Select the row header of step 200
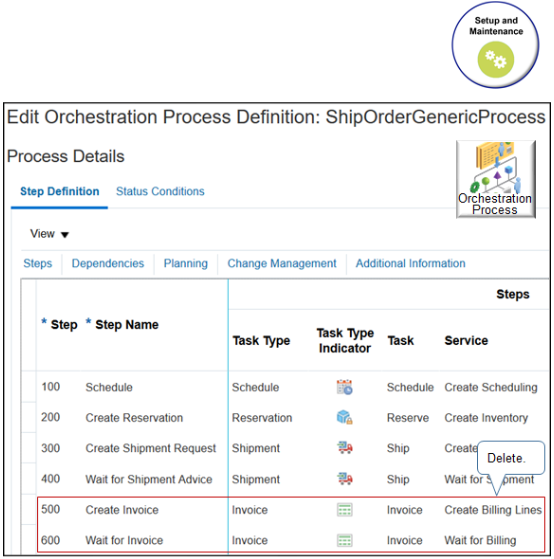Viewport: 554px width, 559px height. coord(29,417)
